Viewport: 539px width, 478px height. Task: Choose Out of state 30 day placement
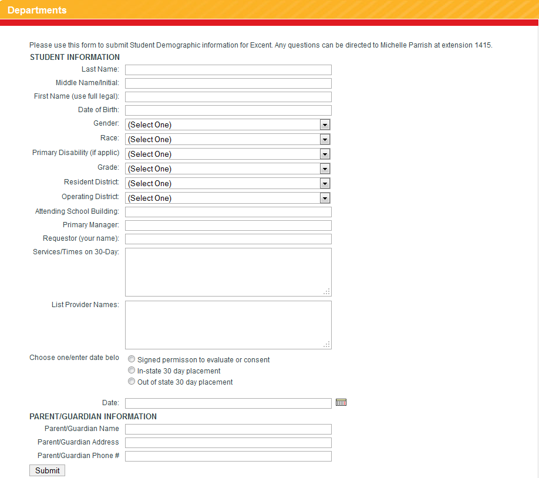pyautogui.click(x=131, y=381)
